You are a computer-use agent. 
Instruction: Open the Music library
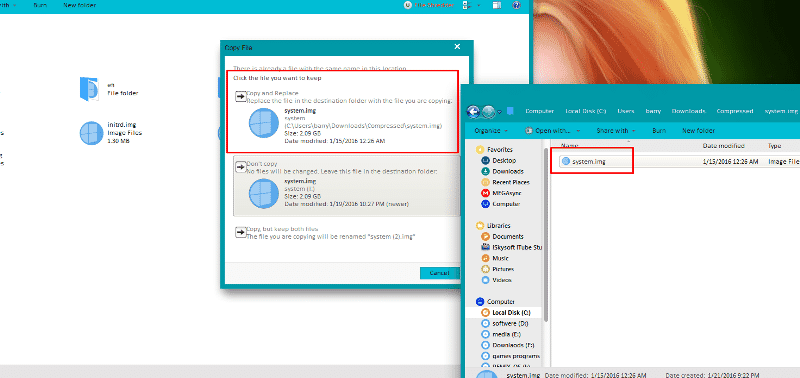(500, 259)
